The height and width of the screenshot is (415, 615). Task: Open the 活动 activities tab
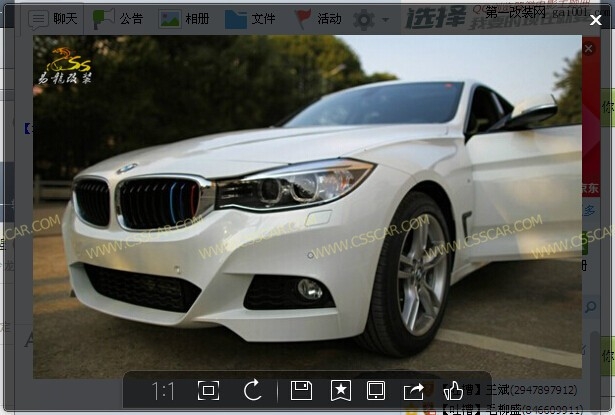coord(318,19)
